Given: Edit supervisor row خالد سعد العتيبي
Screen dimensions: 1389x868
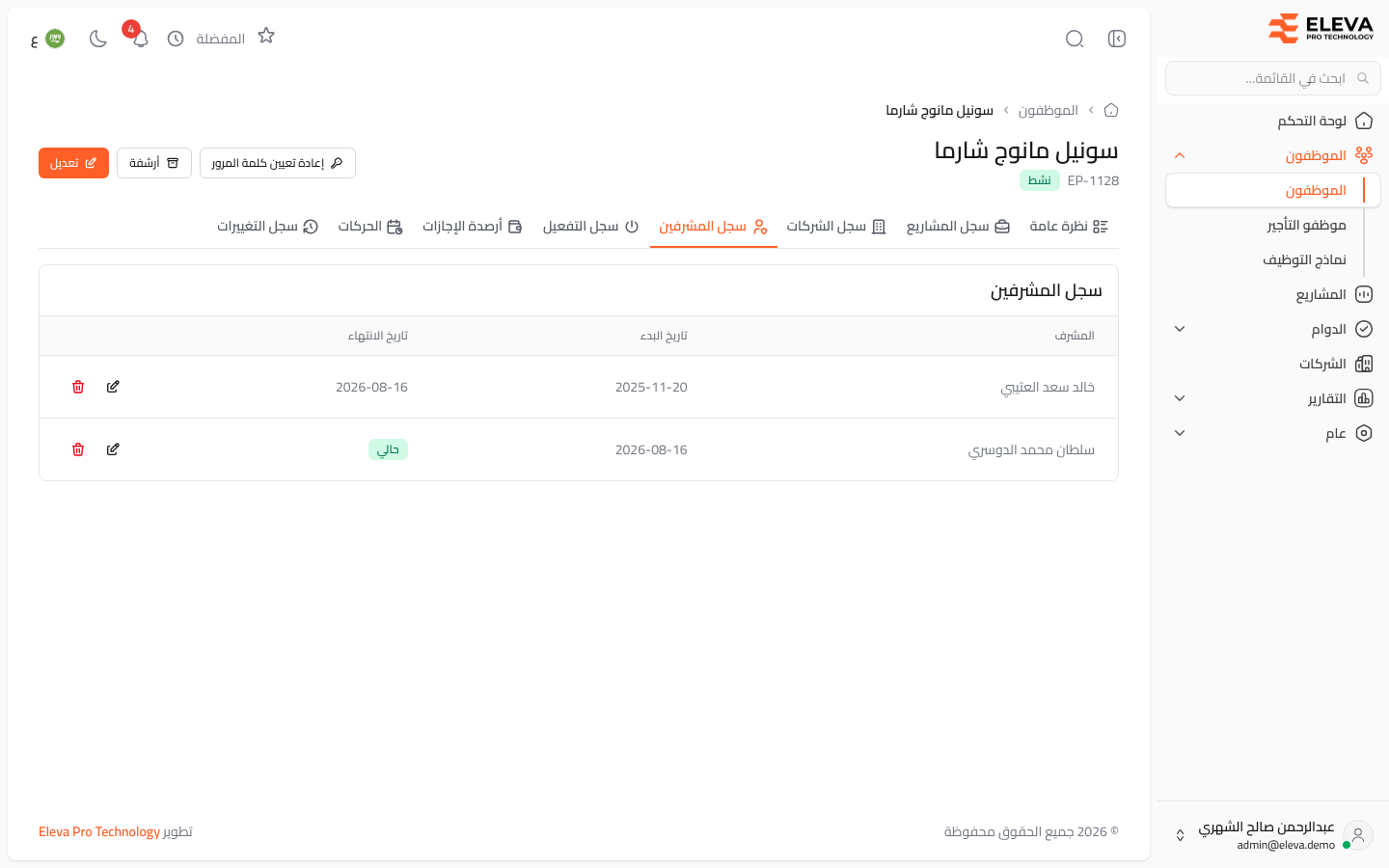Looking at the screenshot, I should pyautogui.click(x=113, y=387).
